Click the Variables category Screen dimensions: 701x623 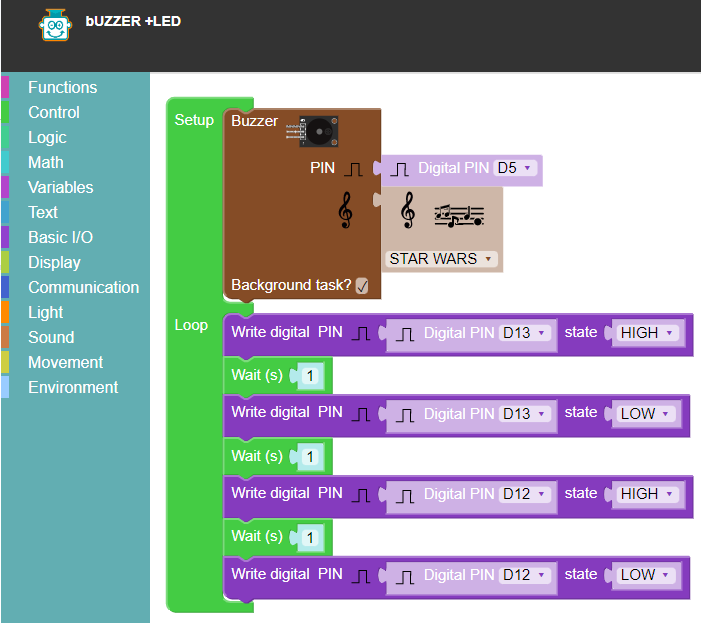pos(60,188)
